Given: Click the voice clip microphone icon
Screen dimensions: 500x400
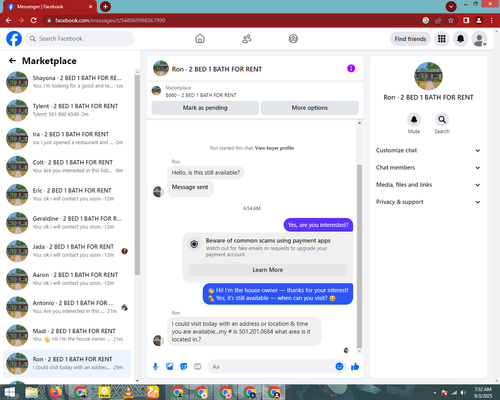Looking at the screenshot, I should pos(155,367).
